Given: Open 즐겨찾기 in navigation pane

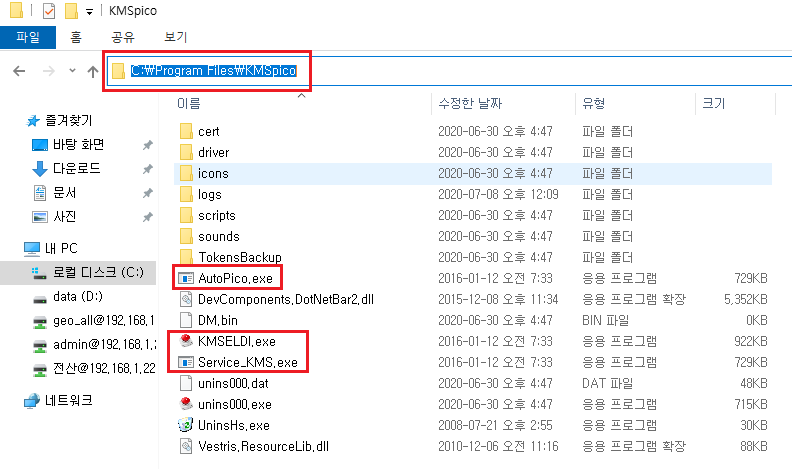Looking at the screenshot, I should pos(69,120).
